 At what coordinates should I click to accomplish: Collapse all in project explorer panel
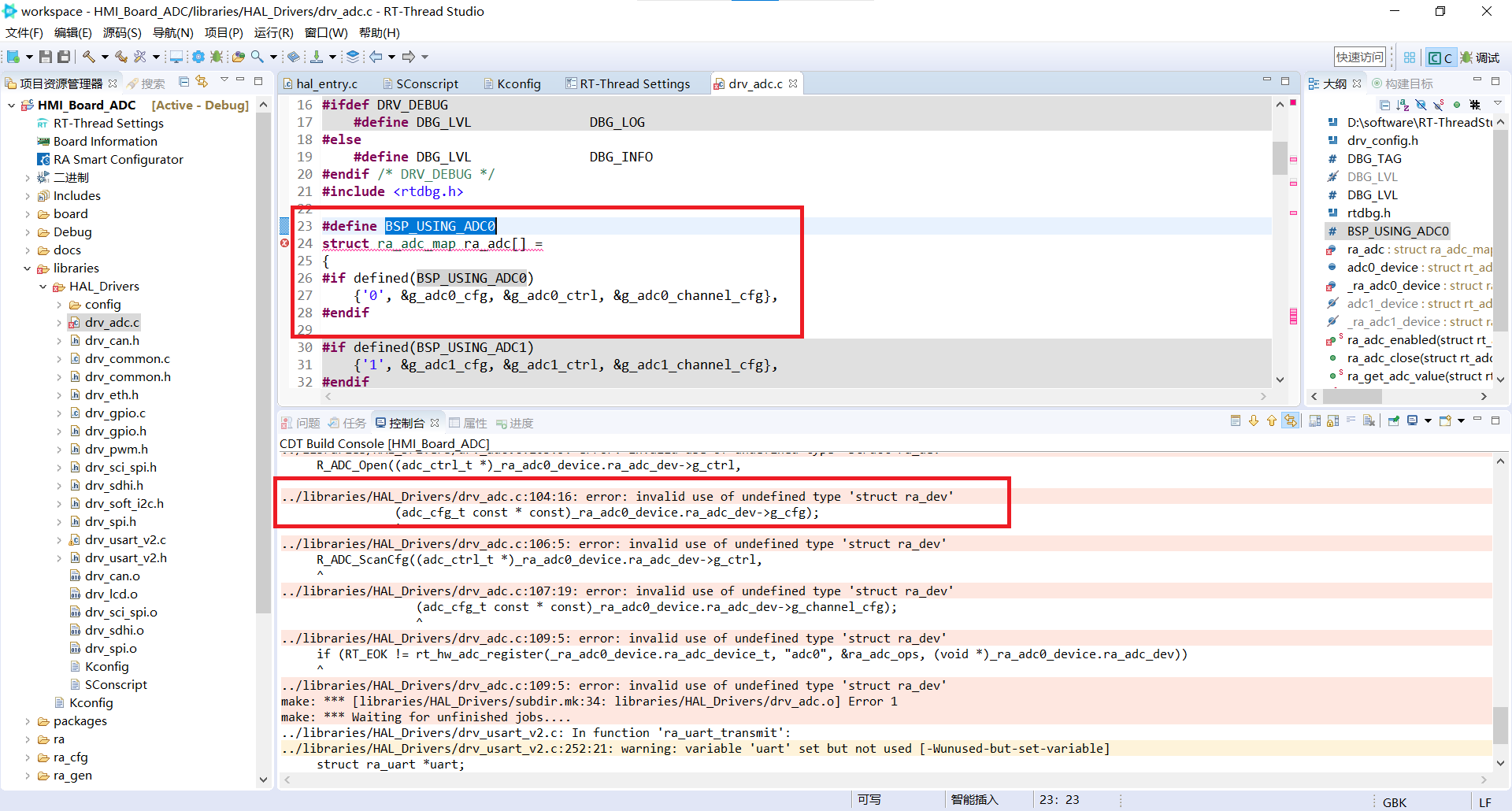(183, 82)
